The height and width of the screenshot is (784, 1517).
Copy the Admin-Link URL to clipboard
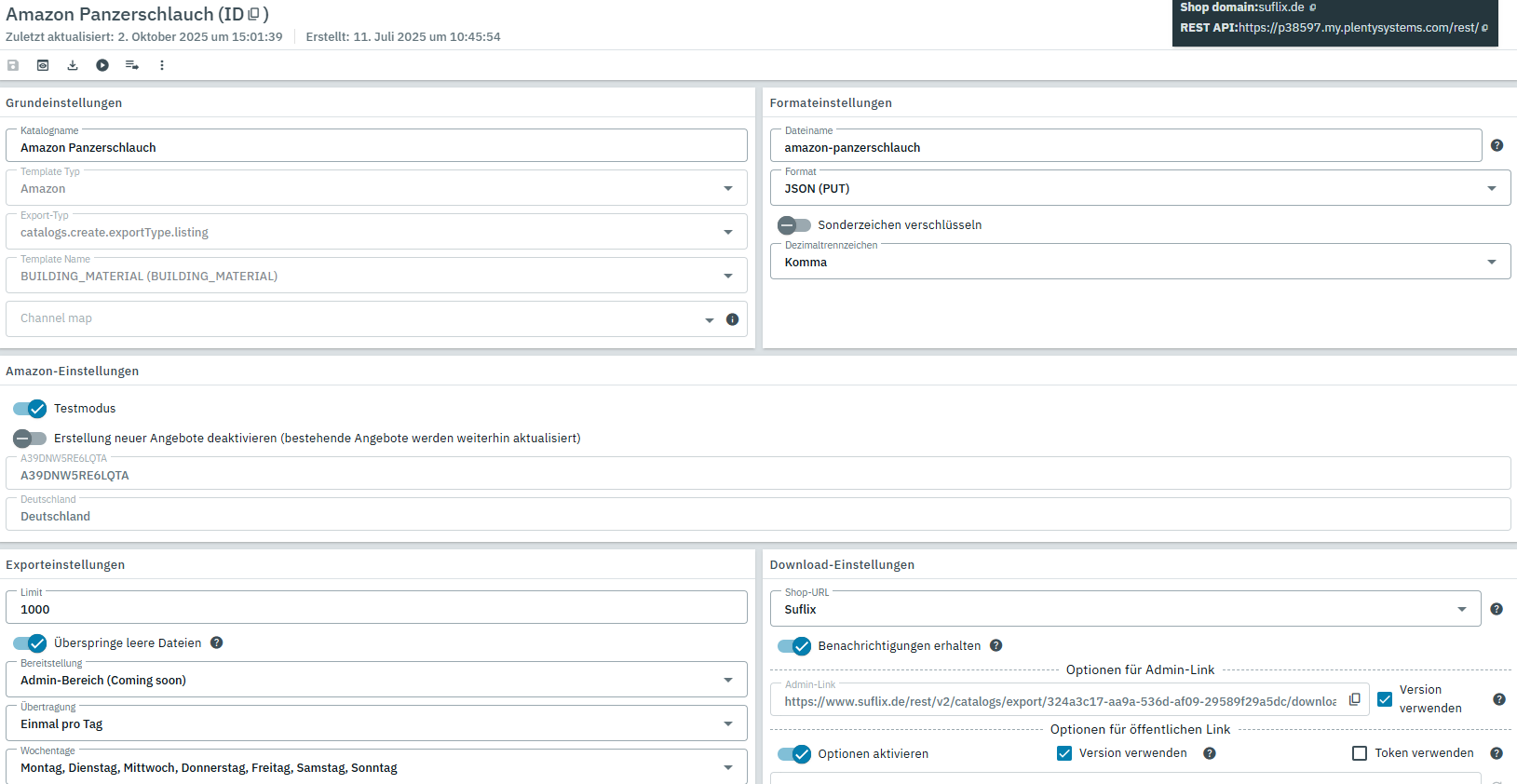pyautogui.click(x=1355, y=699)
